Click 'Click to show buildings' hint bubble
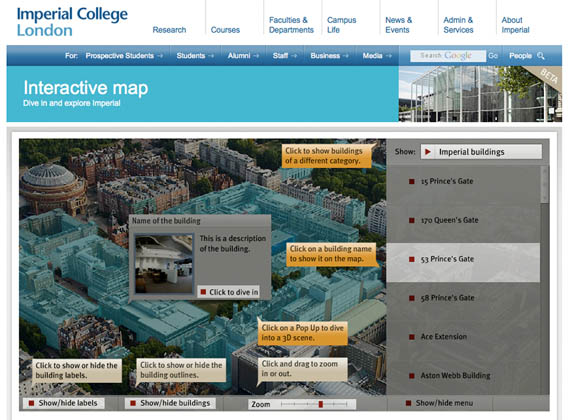 pyautogui.click(x=326, y=156)
